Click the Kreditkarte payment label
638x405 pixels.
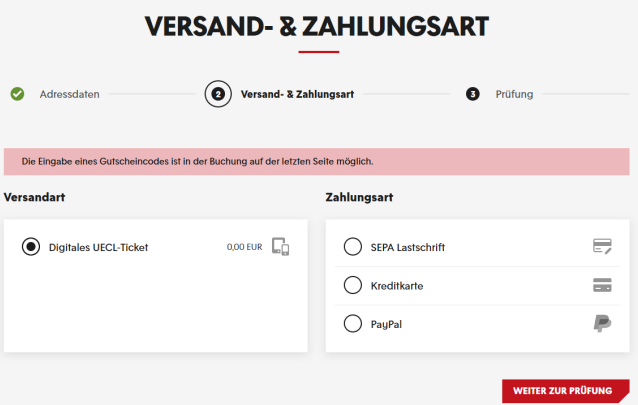pyautogui.click(x=397, y=286)
